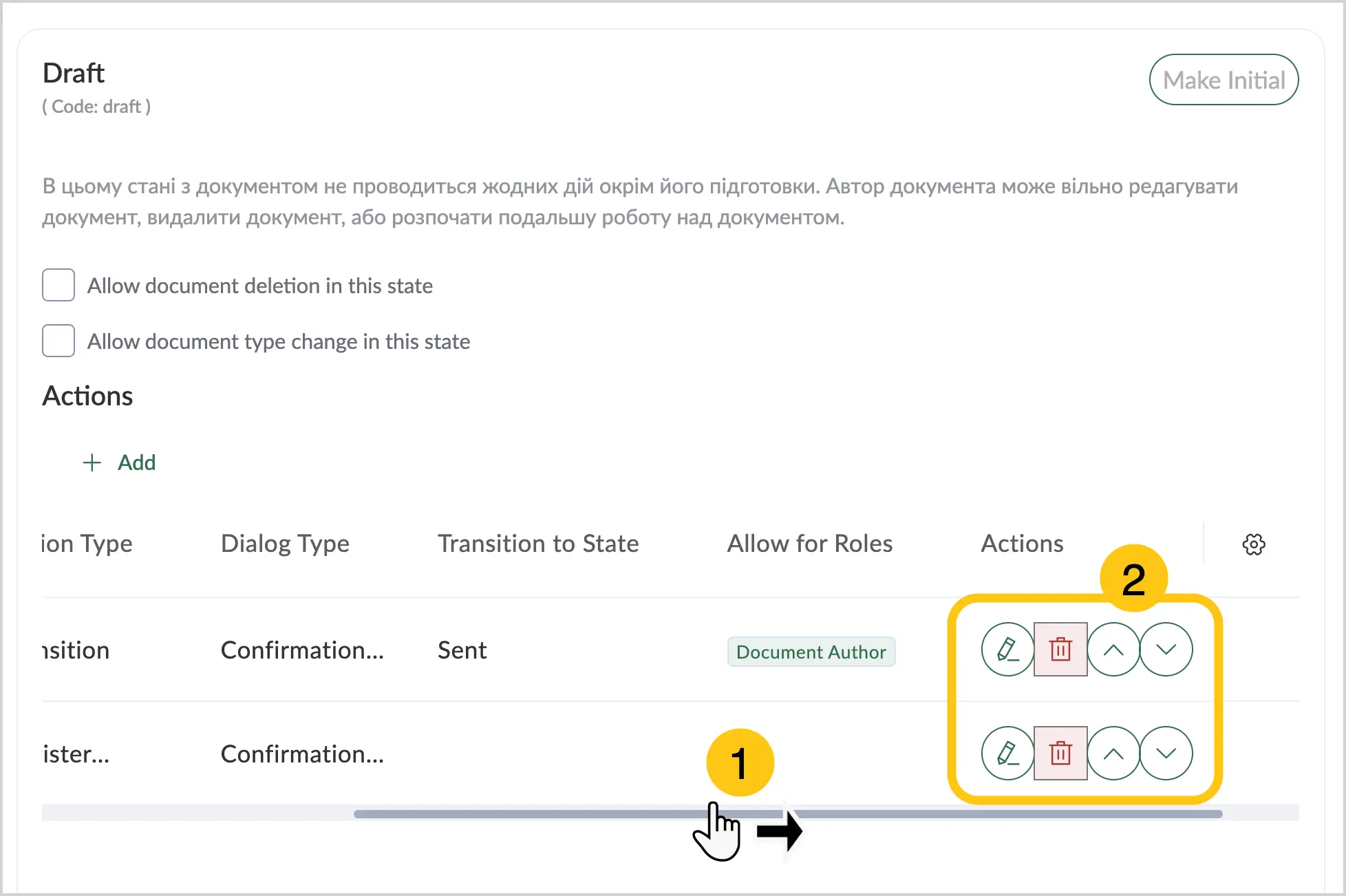Edit the second action row with pencil icon
Screen dimensions: 1346x896
click(x=1007, y=754)
